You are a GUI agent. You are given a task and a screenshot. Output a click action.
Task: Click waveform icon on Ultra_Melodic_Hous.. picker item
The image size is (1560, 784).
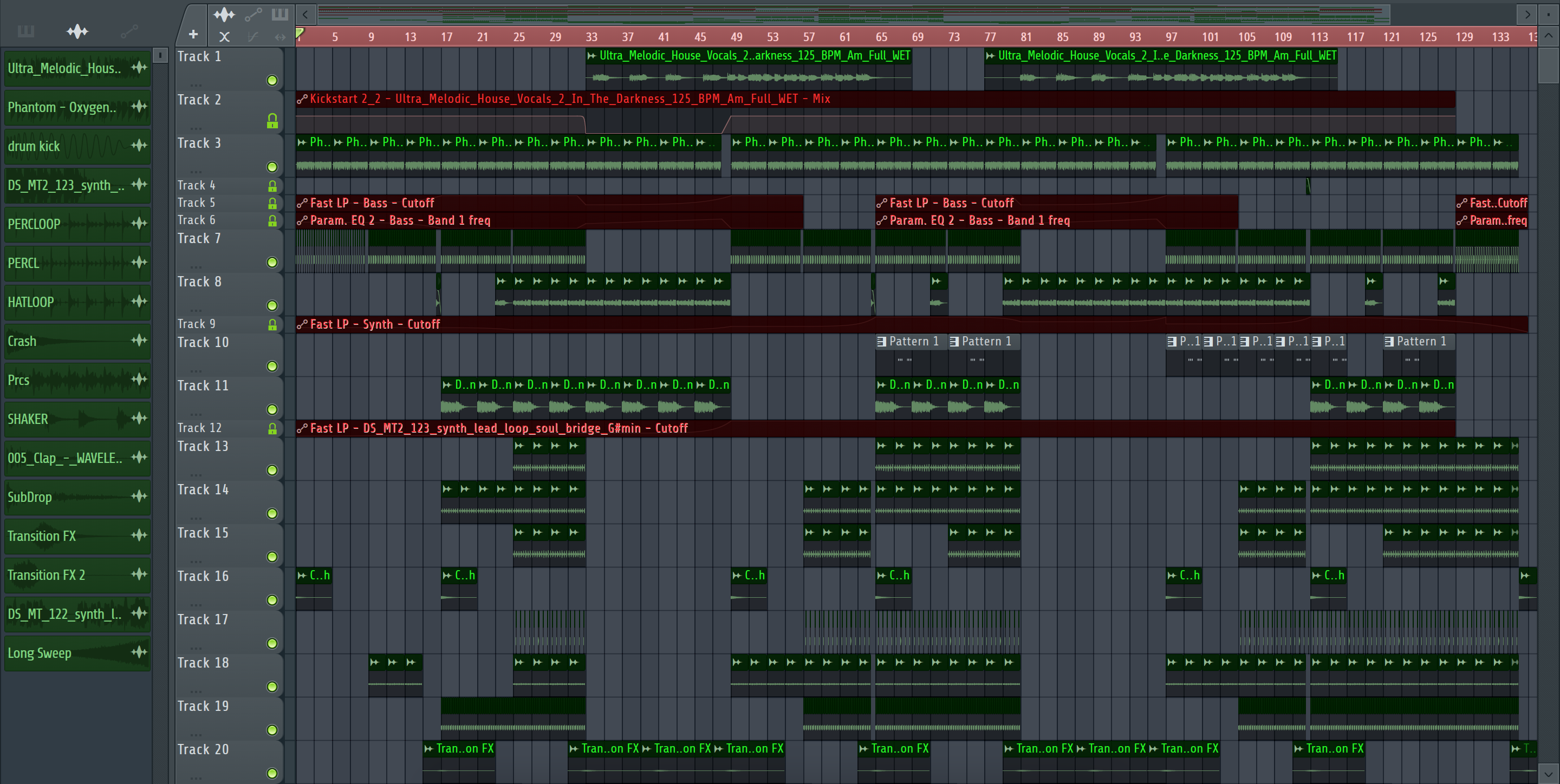[x=139, y=67]
